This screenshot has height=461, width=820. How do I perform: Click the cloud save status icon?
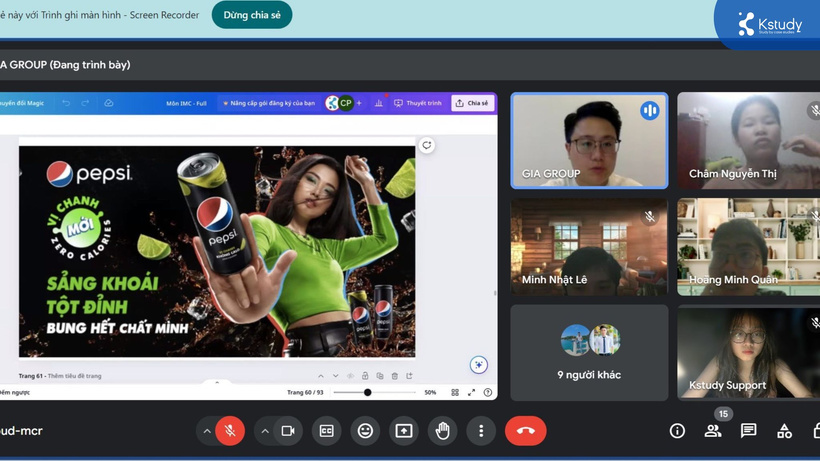pyautogui.click(x=109, y=103)
